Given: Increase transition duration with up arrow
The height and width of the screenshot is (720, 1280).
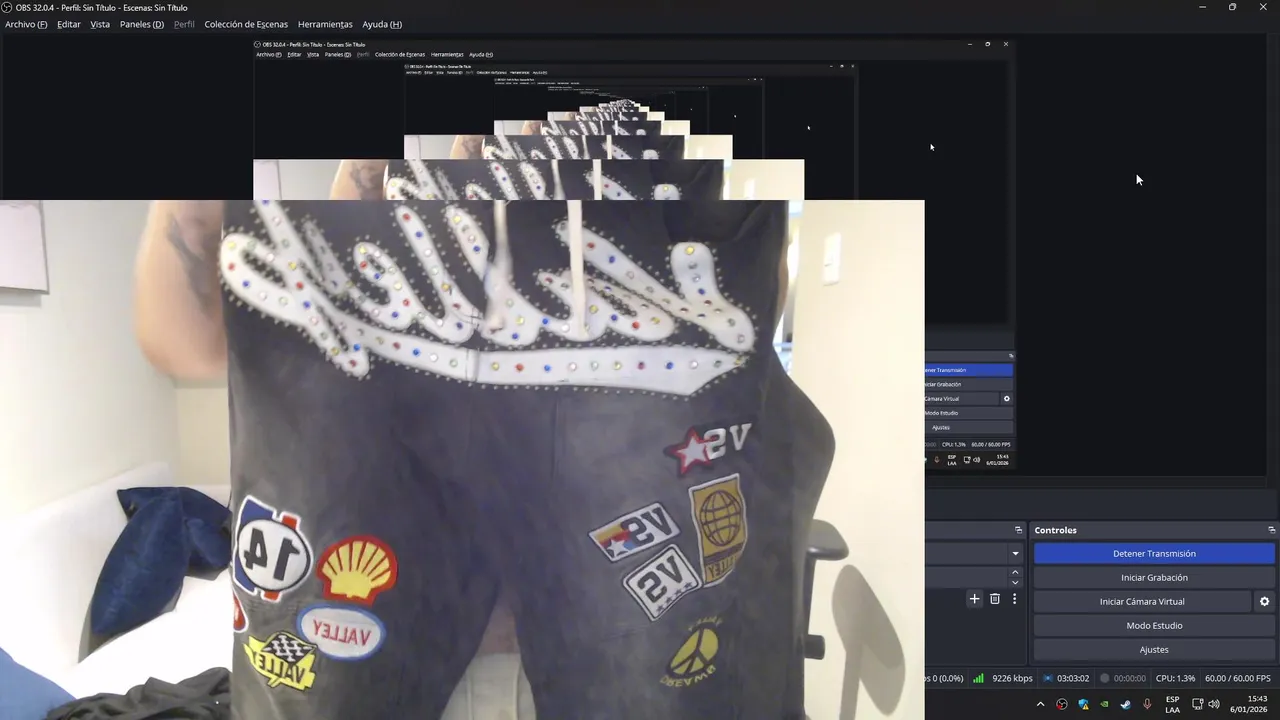Looking at the screenshot, I should 1016,572.
